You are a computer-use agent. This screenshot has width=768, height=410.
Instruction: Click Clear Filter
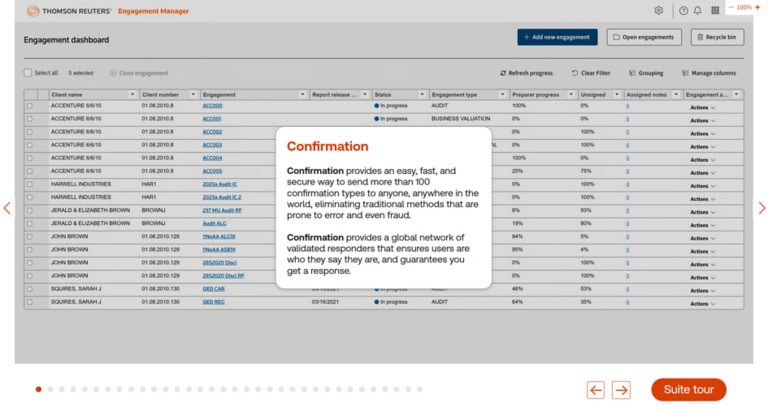coord(591,73)
